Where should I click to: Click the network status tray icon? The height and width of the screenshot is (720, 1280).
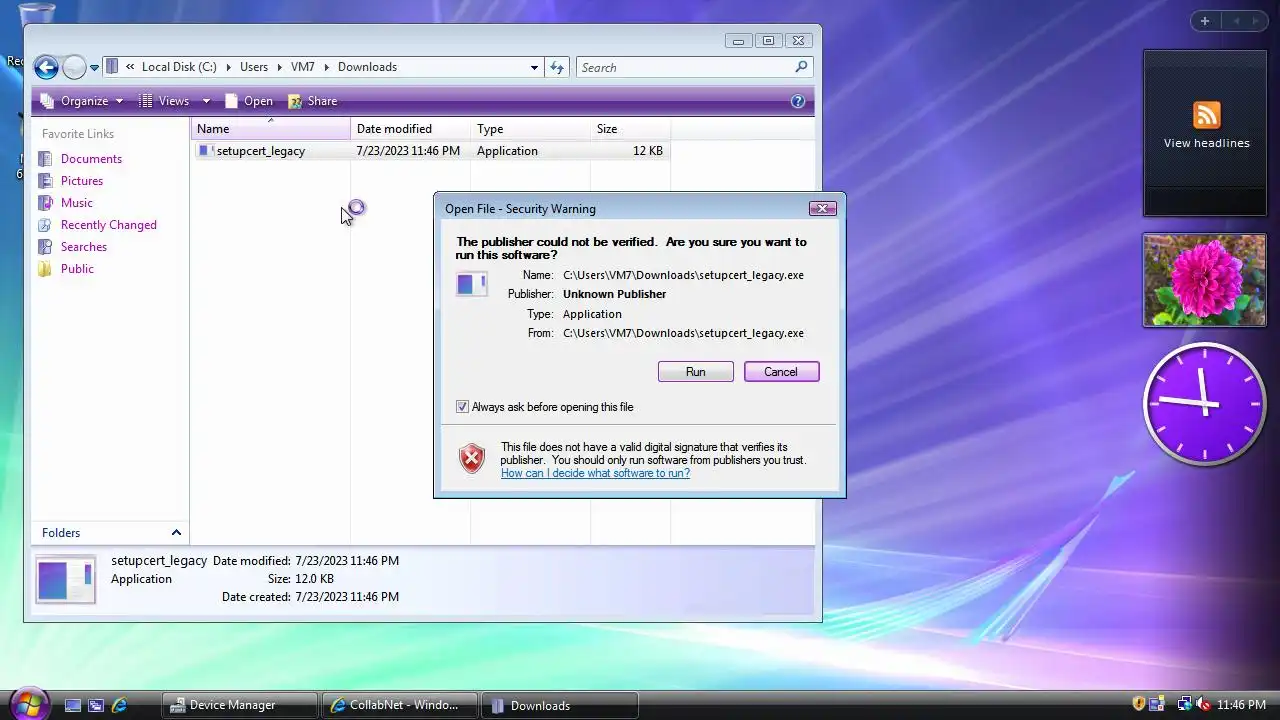coord(1184,705)
